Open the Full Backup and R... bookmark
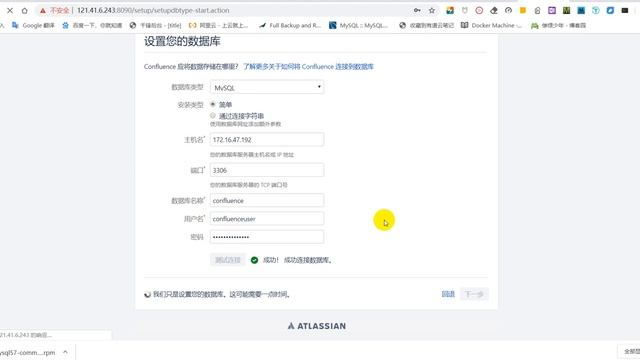The image size is (640, 360). pos(290,25)
